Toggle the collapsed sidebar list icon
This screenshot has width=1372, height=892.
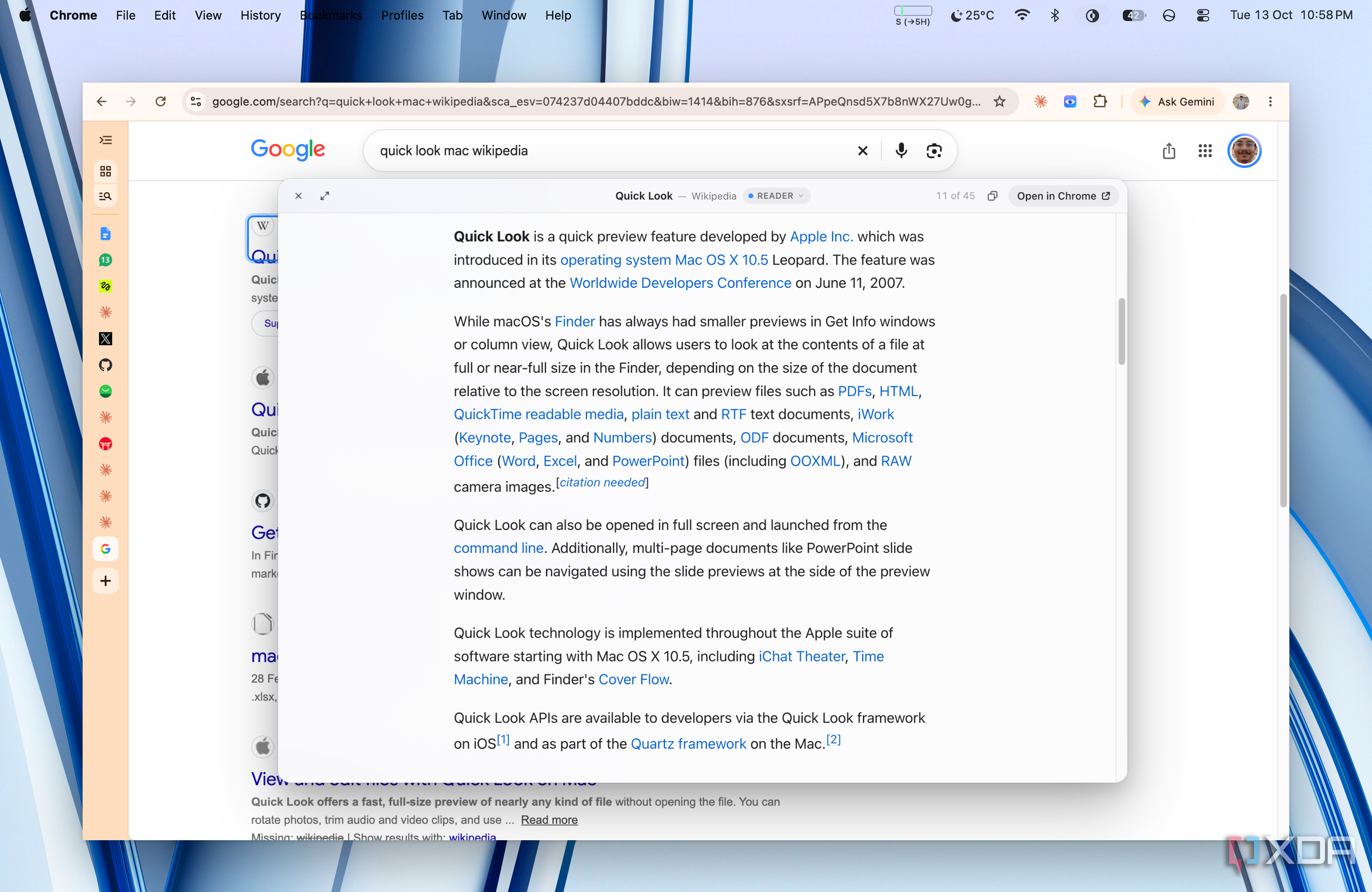click(105, 140)
